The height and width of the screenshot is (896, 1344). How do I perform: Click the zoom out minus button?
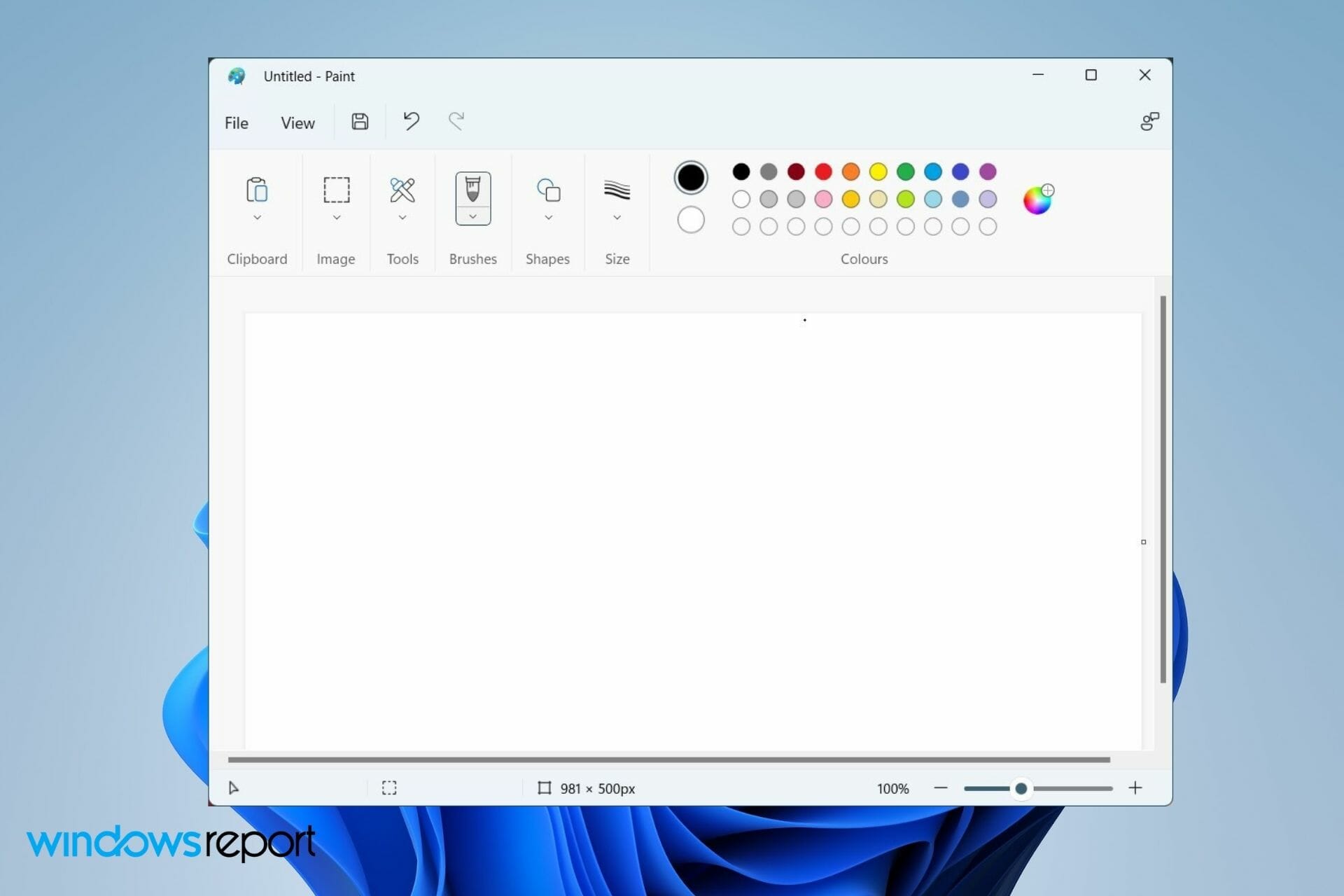click(941, 788)
